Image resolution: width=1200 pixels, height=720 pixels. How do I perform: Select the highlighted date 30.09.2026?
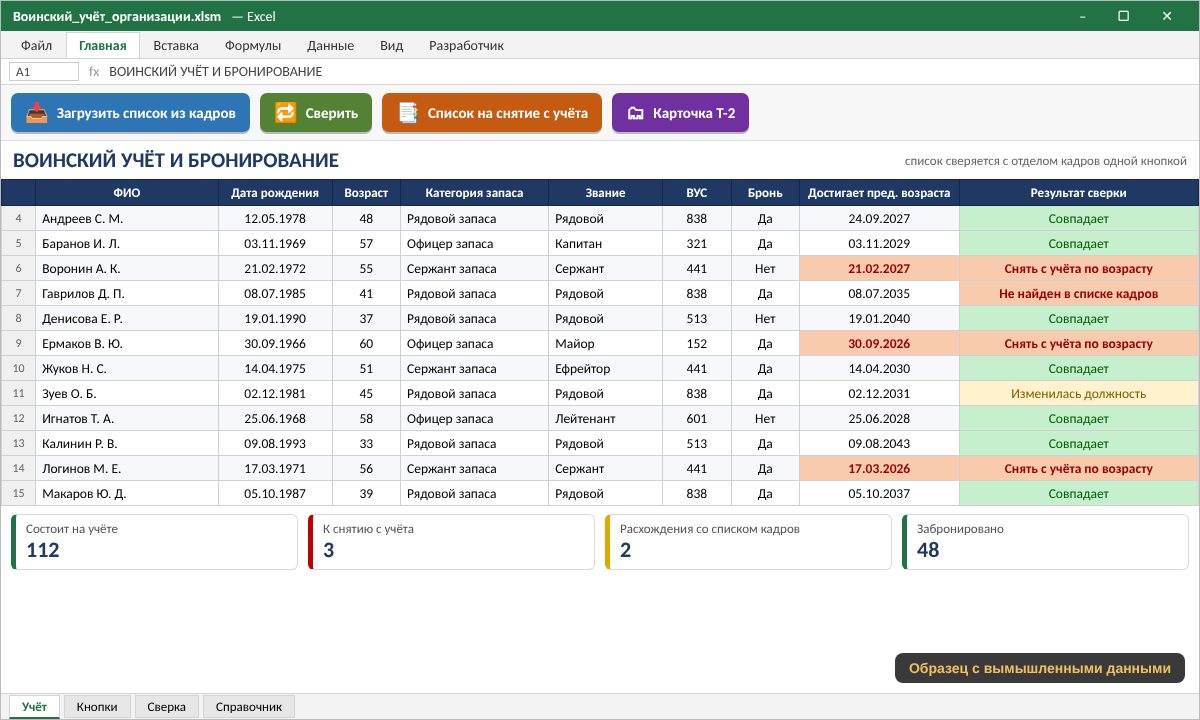click(879, 343)
